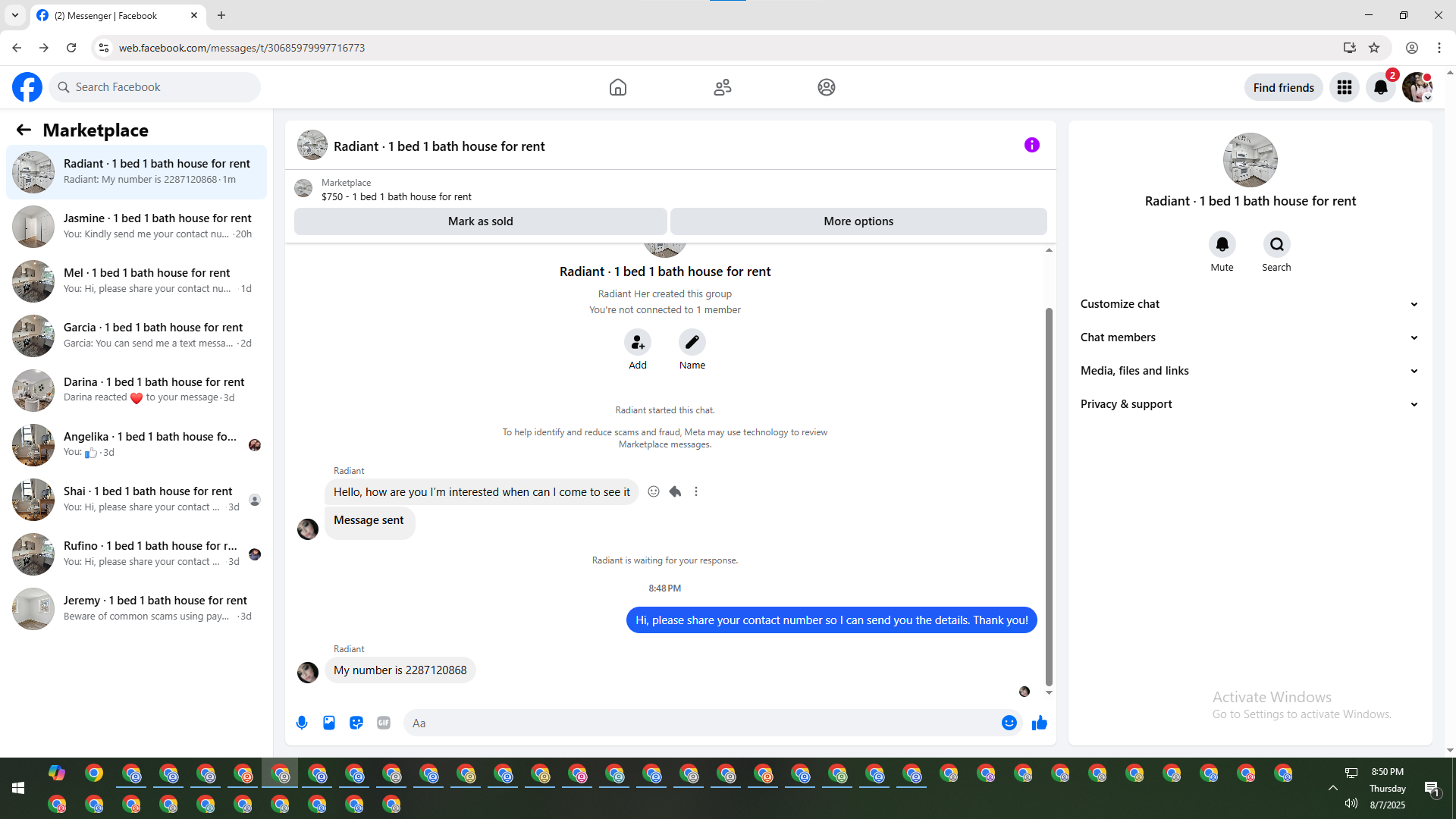The height and width of the screenshot is (819, 1456).
Task: Open the taskbar clock and calendar
Action: [x=1388, y=788]
